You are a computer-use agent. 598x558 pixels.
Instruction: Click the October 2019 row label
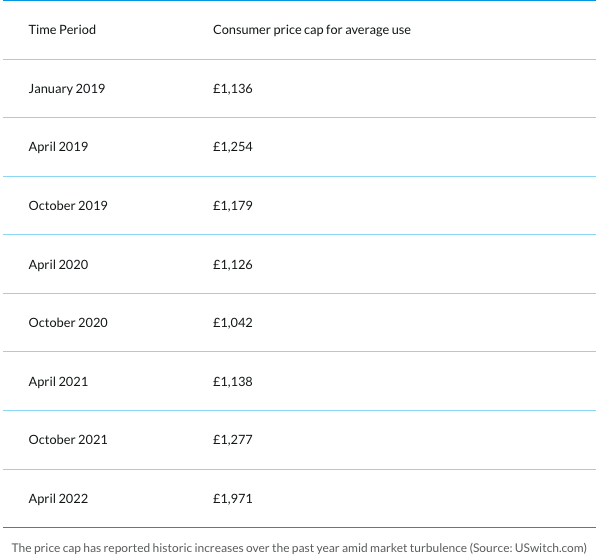[68, 206]
